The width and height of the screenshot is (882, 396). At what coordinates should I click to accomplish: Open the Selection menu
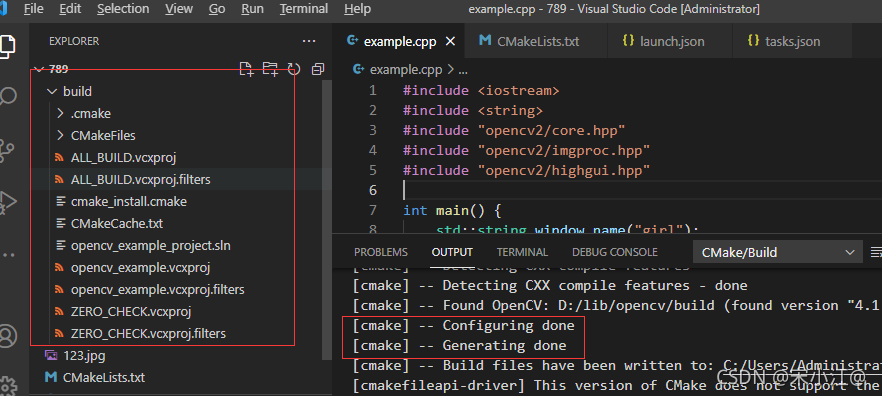coord(123,9)
